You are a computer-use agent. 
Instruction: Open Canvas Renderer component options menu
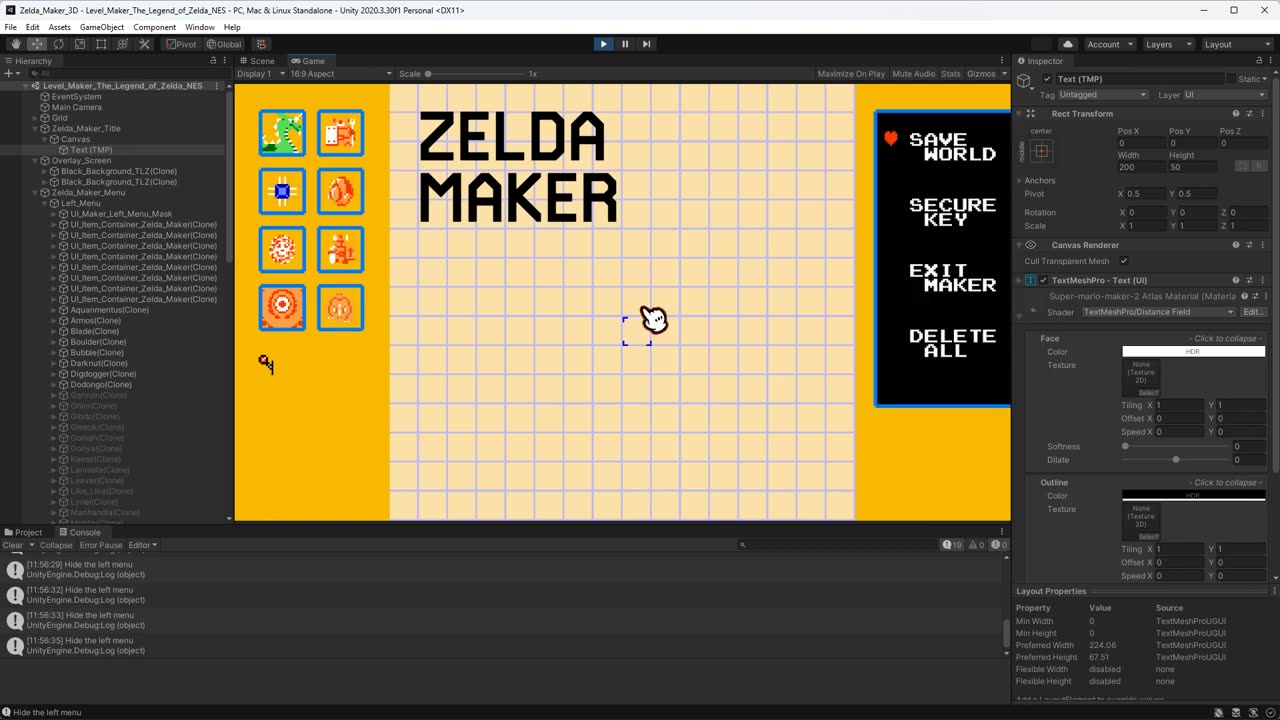click(1262, 245)
